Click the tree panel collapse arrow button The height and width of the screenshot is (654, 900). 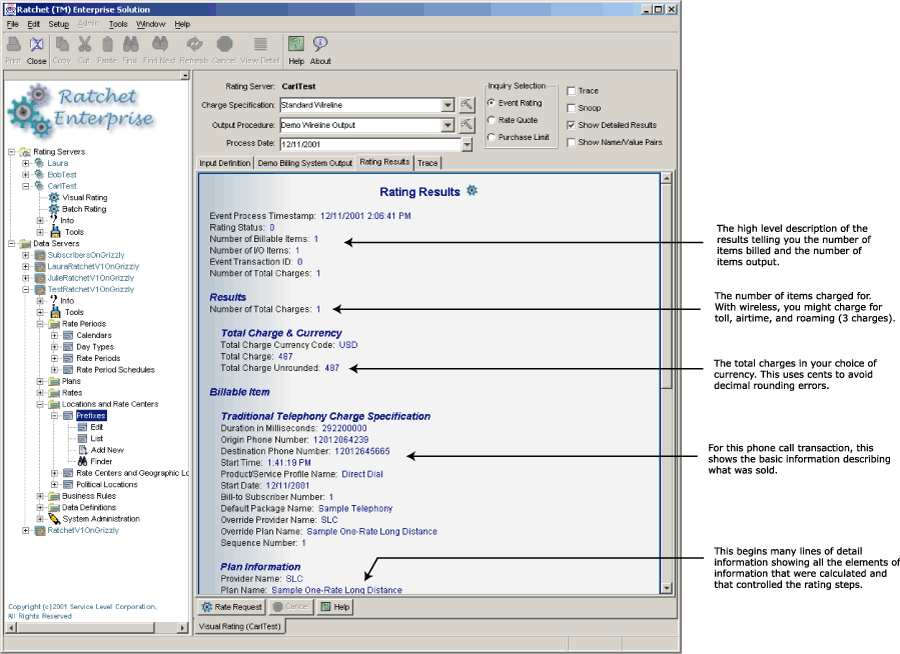coord(185,75)
